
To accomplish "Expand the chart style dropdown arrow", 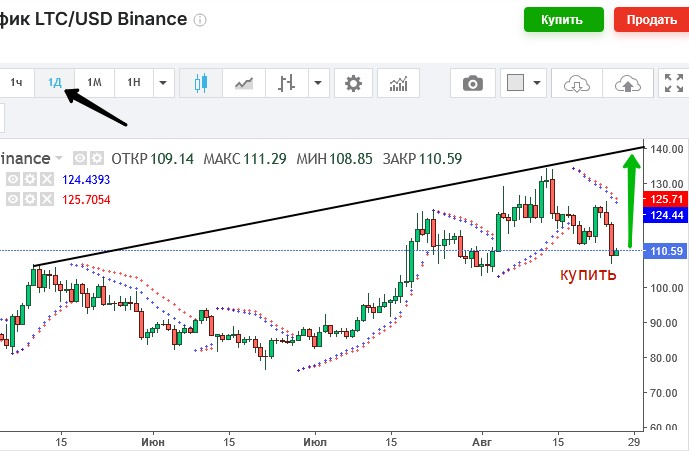I will point(318,83).
